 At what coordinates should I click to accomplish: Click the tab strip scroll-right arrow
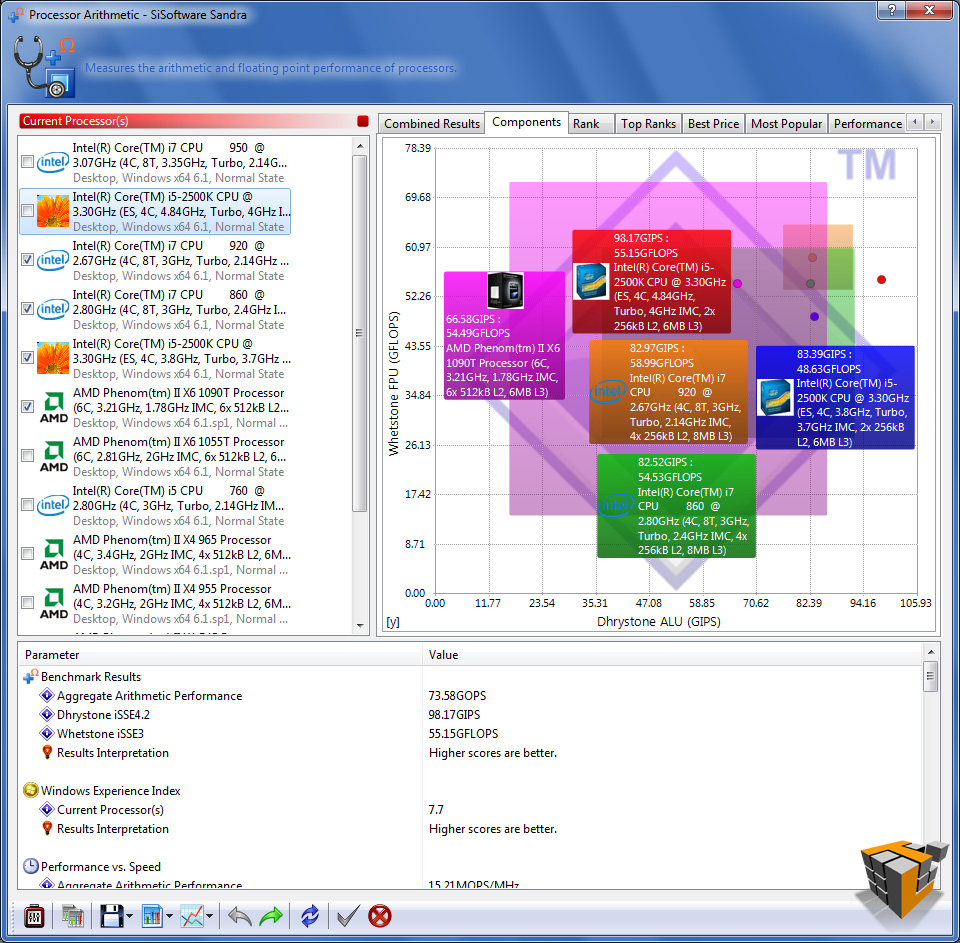tap(932, 122)
